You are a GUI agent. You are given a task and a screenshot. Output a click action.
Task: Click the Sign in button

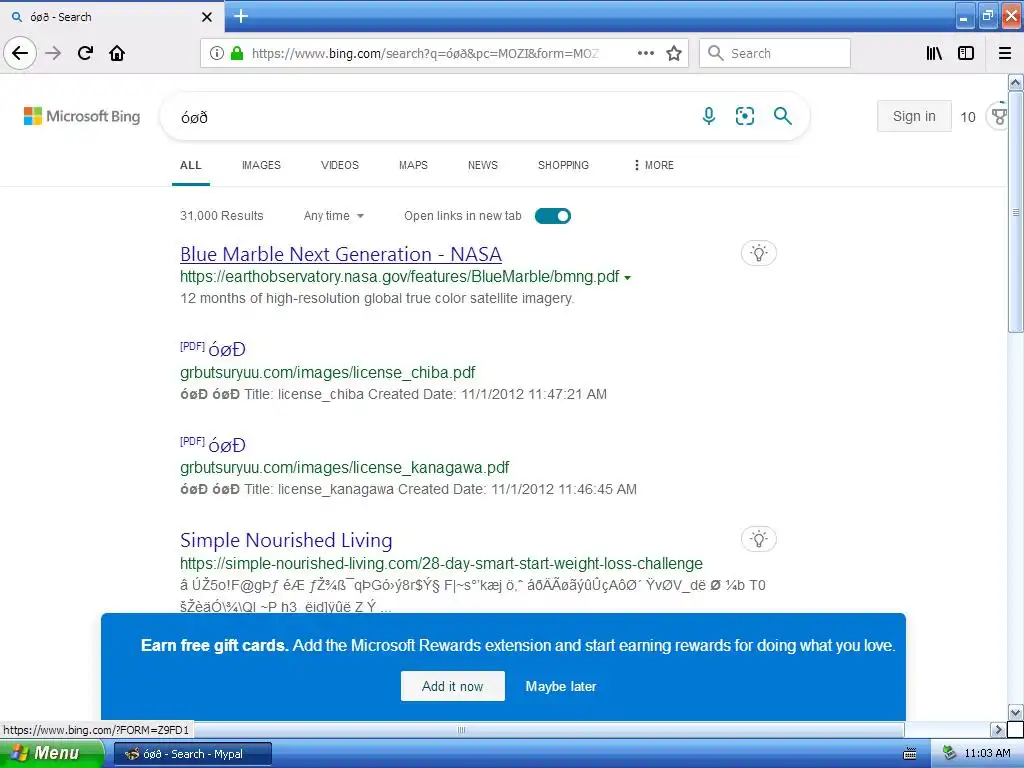pyautogui.click(x=914, y=116)
